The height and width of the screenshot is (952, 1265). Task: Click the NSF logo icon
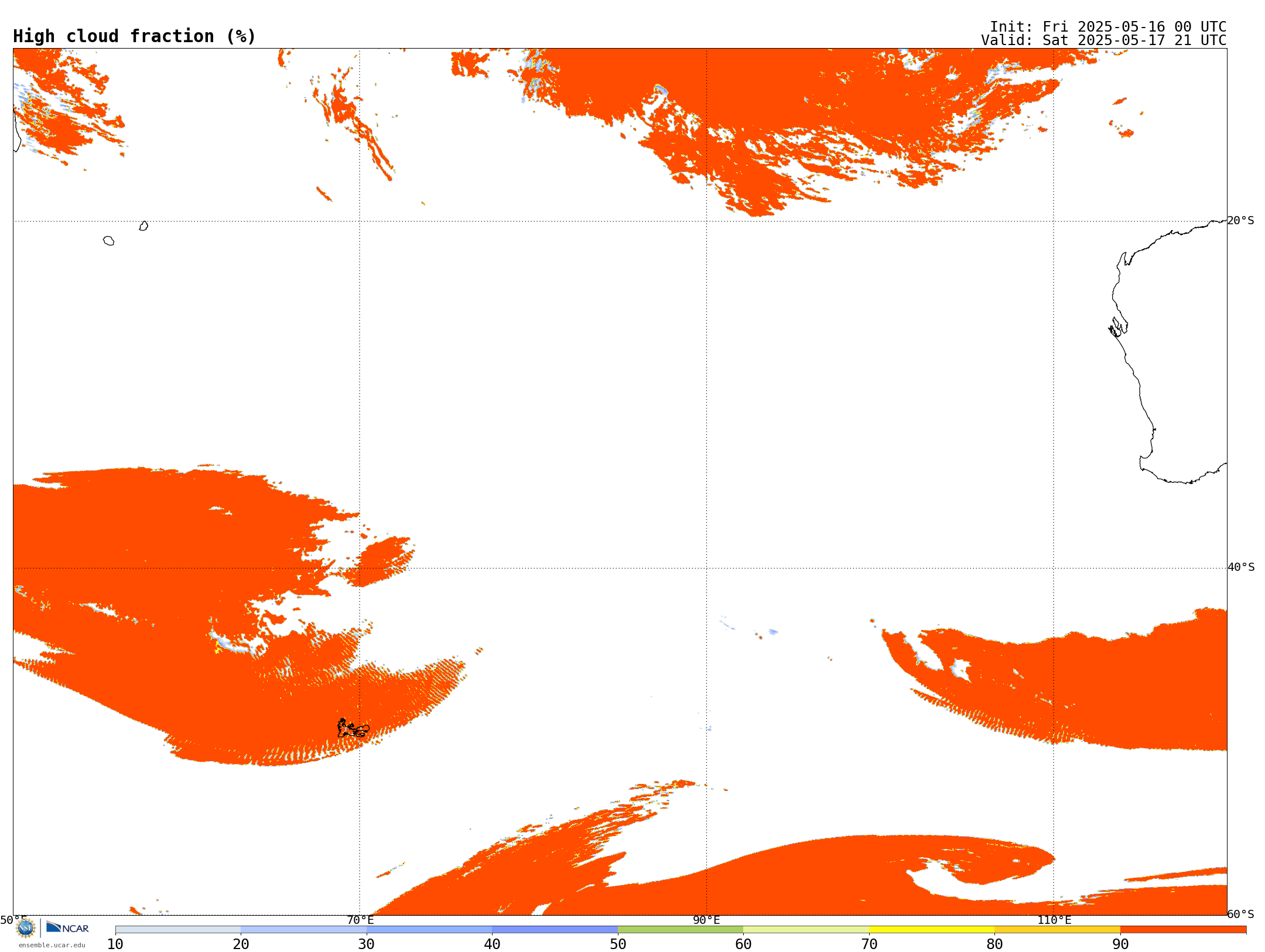(26, 928)
